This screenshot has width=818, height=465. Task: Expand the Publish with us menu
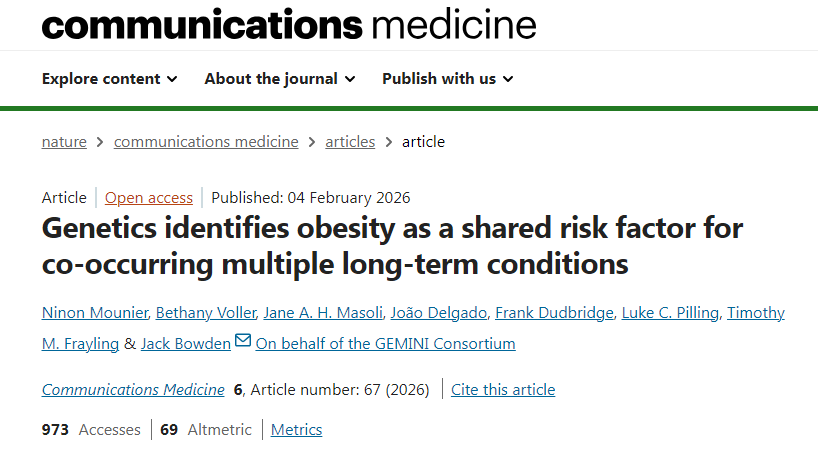(447, 79)
